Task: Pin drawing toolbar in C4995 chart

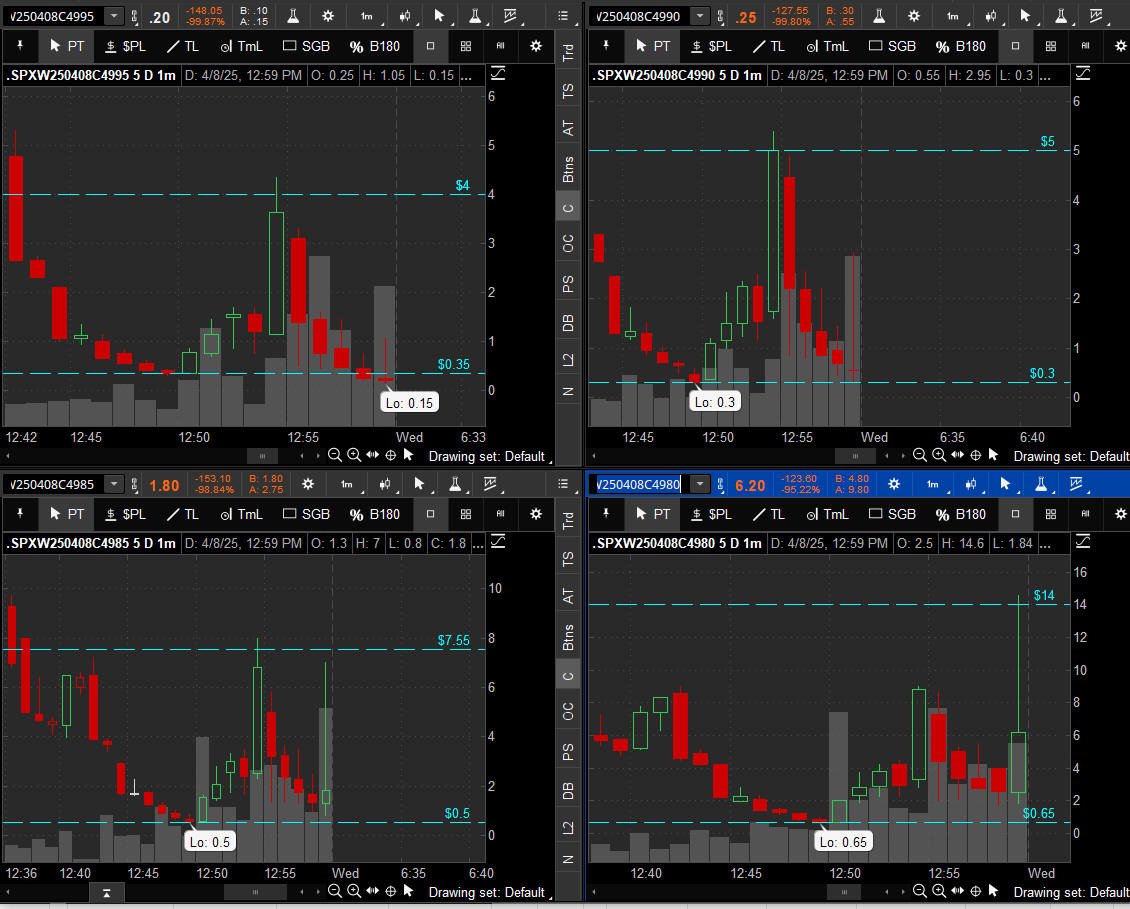Action: click(x=20, y=46)
